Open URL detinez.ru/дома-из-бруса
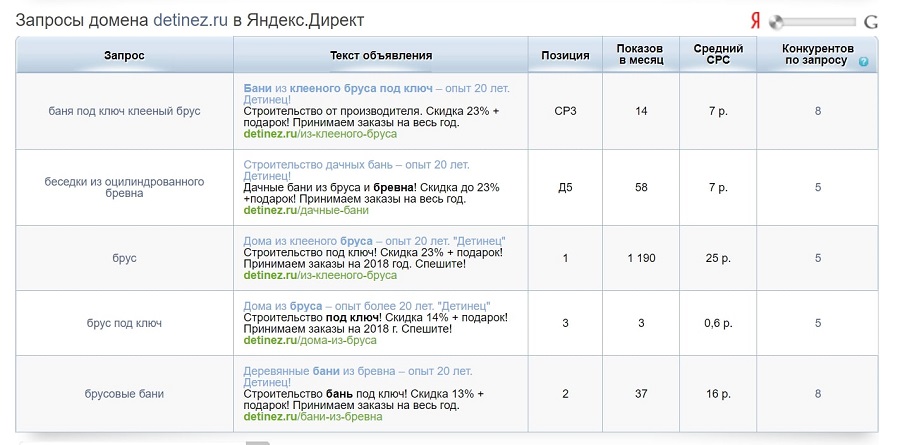Screen dimensions: 900x445 [310, 340]
